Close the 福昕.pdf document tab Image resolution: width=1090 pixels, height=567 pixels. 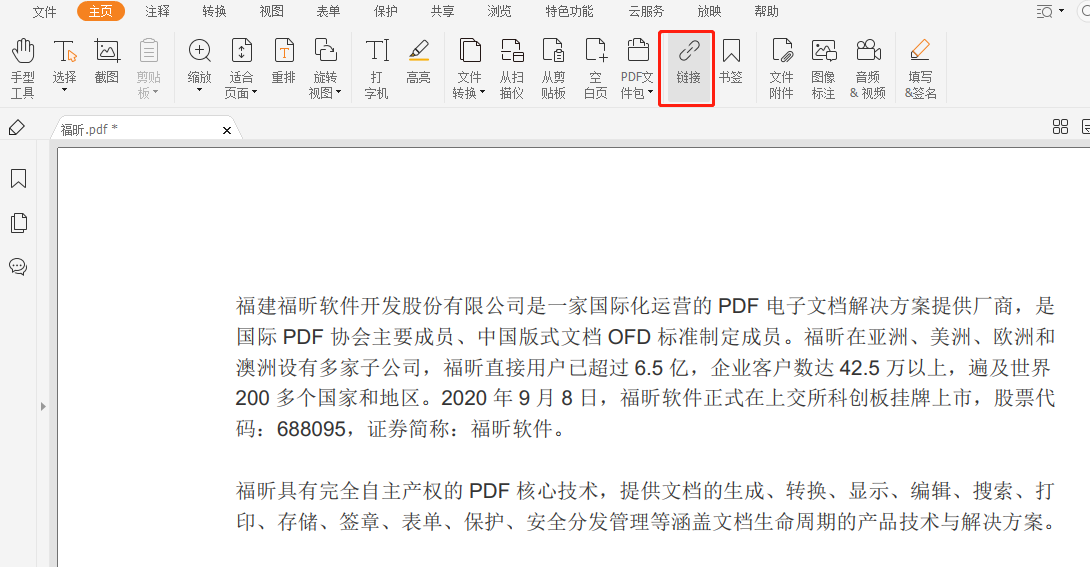pos(227,130)
